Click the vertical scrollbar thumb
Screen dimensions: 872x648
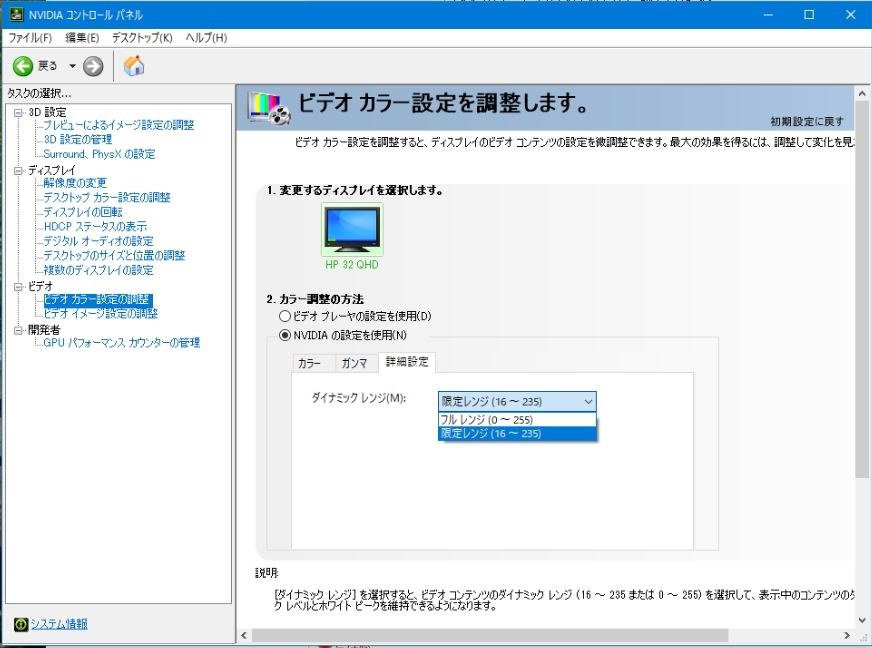coord(862,289)
